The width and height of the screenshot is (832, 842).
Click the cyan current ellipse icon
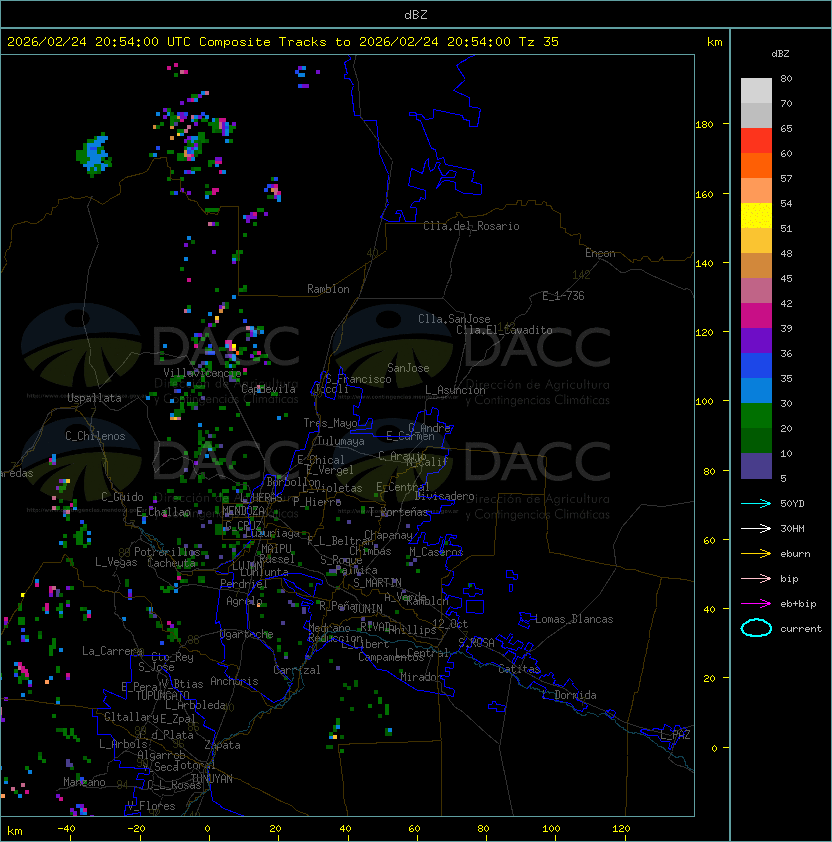click(756, 628)
